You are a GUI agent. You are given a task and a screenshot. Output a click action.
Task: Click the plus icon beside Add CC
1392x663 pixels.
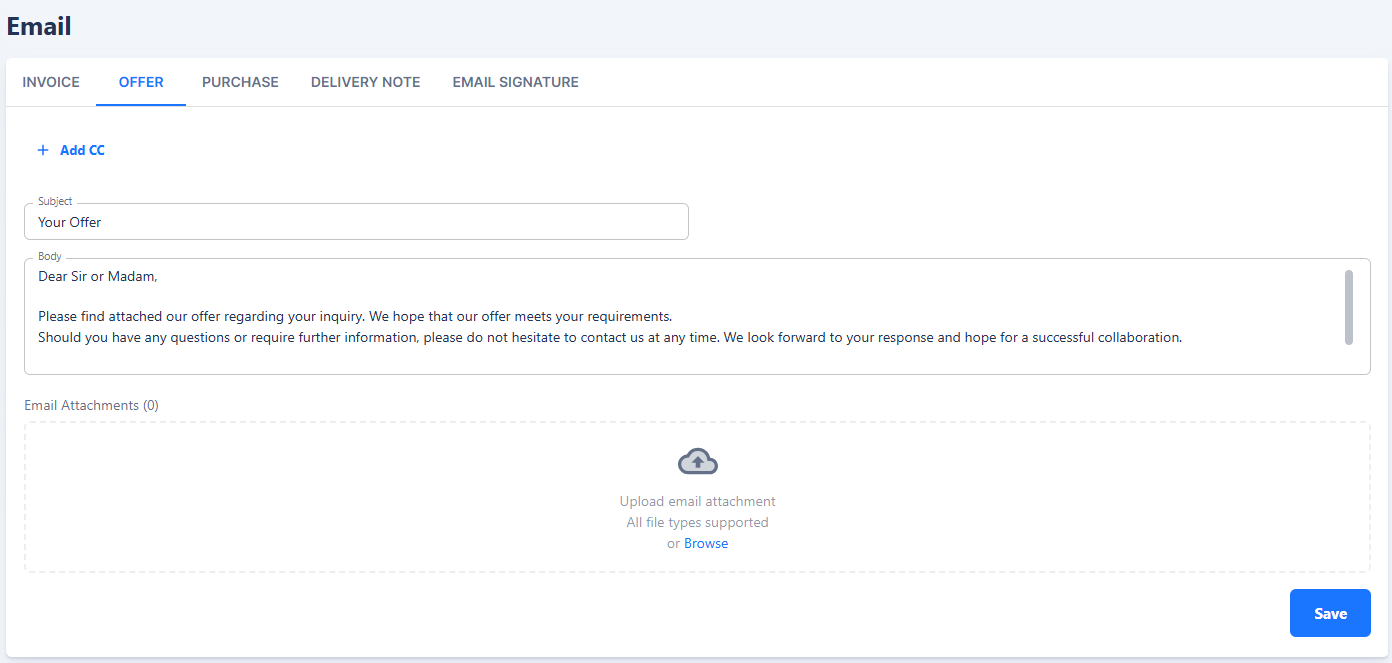43,150
